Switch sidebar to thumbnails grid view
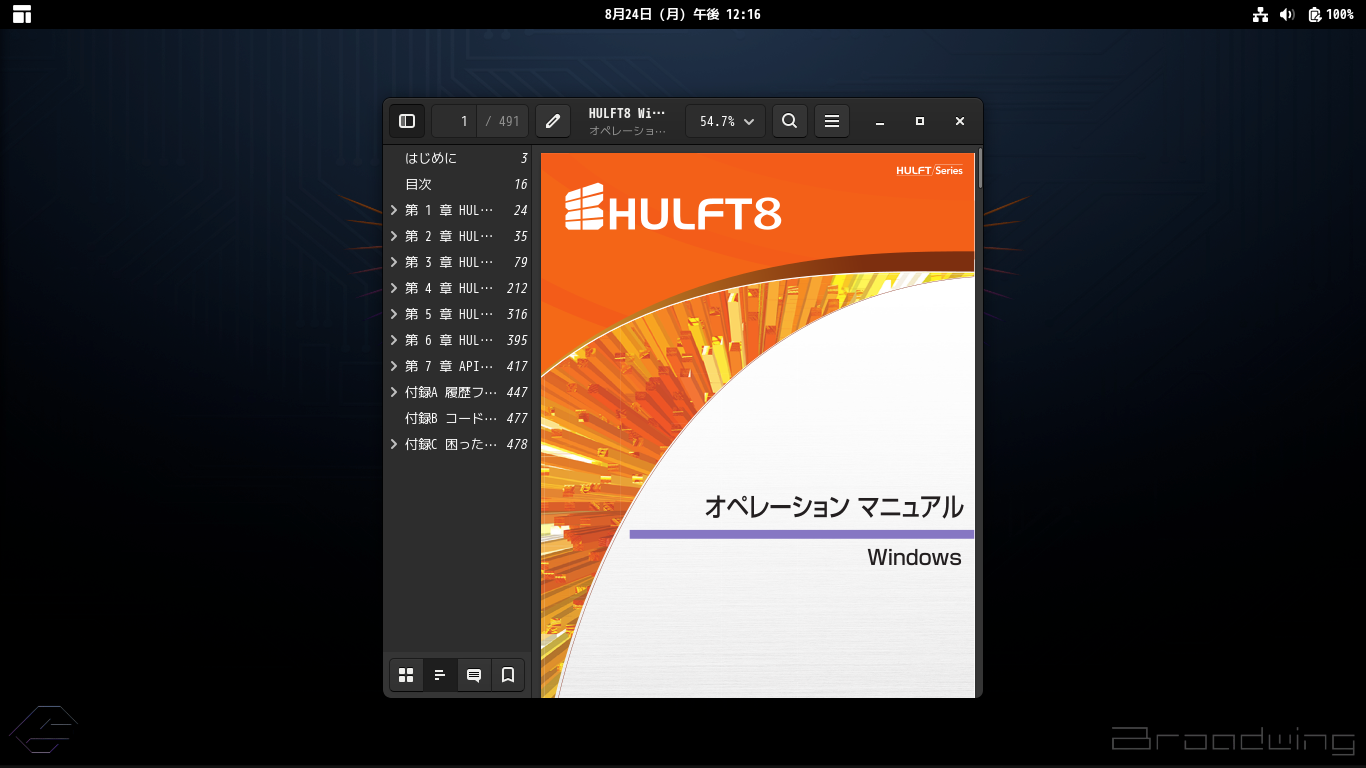Screen dimensions: 1366x768 tap(406, 675)
